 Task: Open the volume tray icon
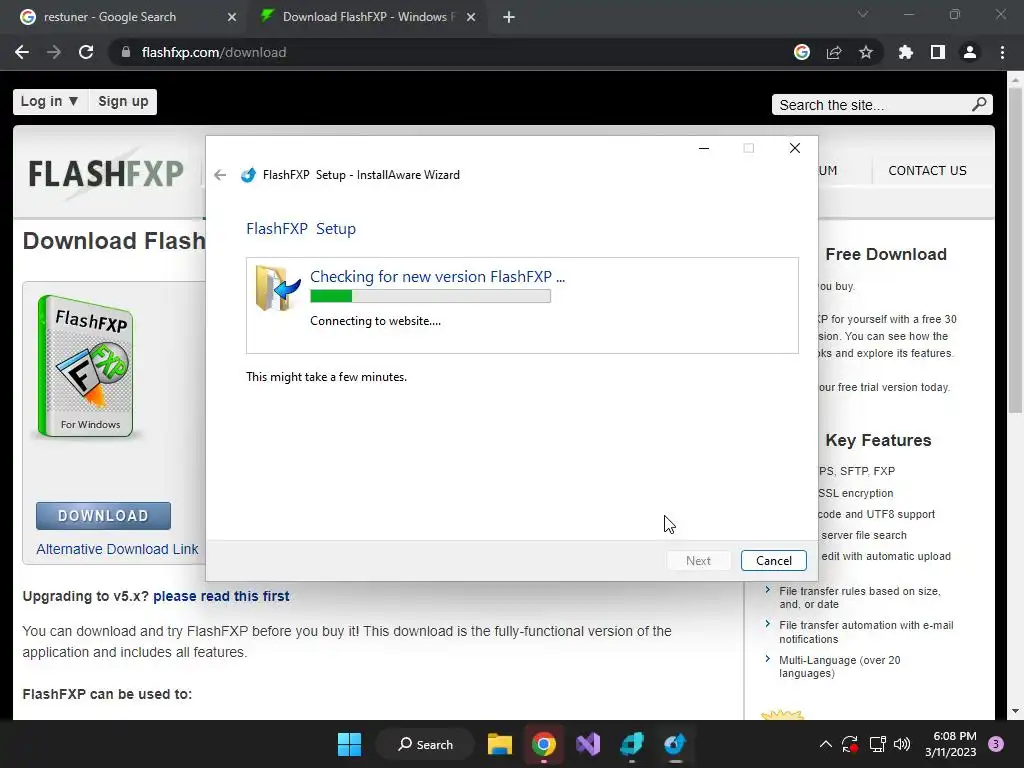pyautogui.click(x=902, y=744)
